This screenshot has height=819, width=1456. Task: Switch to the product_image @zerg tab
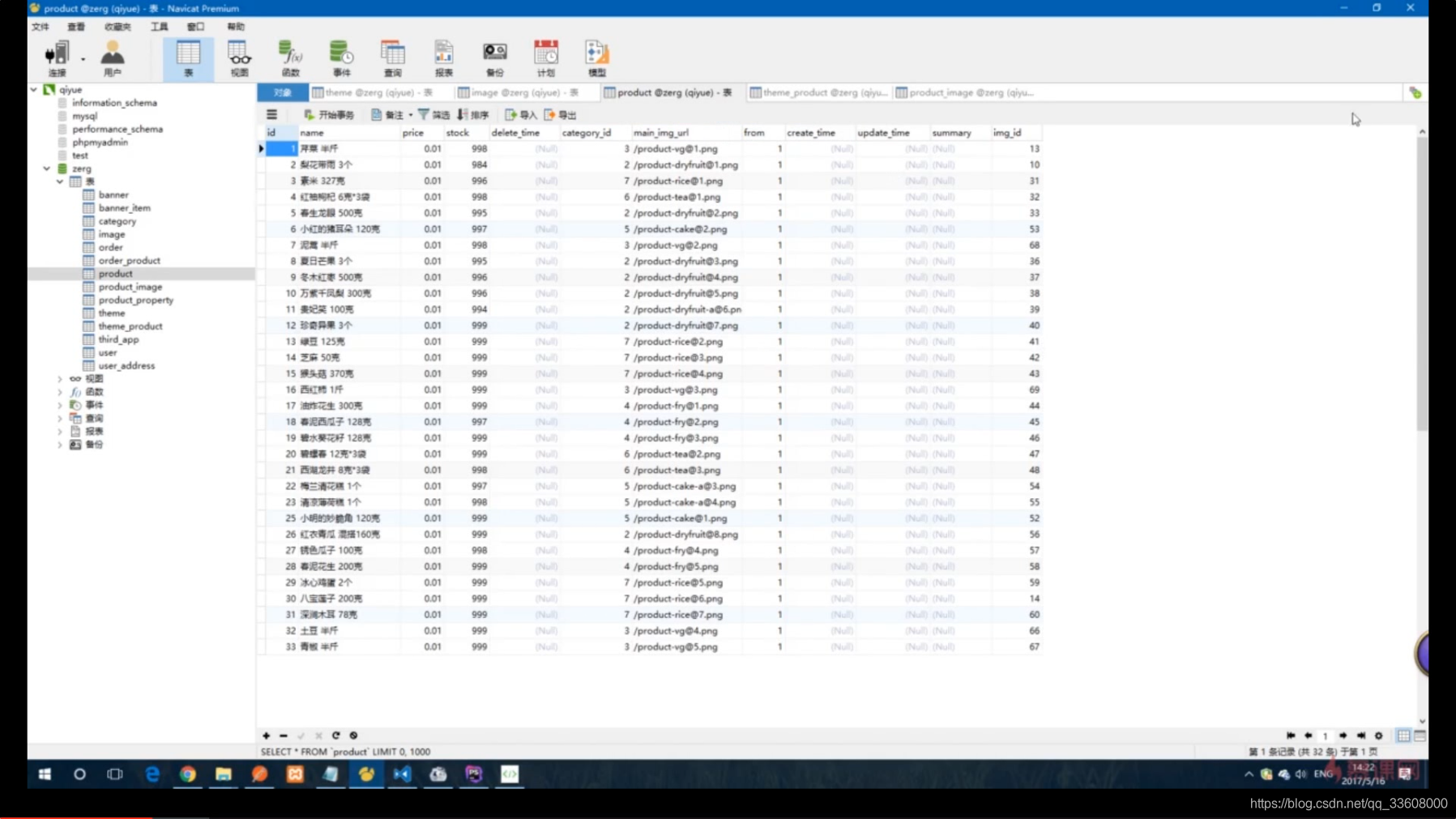coord(965,92)
